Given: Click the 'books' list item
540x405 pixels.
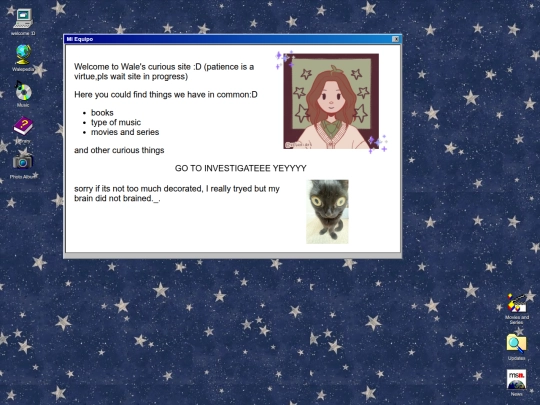Looking at the screenshot, I should point(102,113).
